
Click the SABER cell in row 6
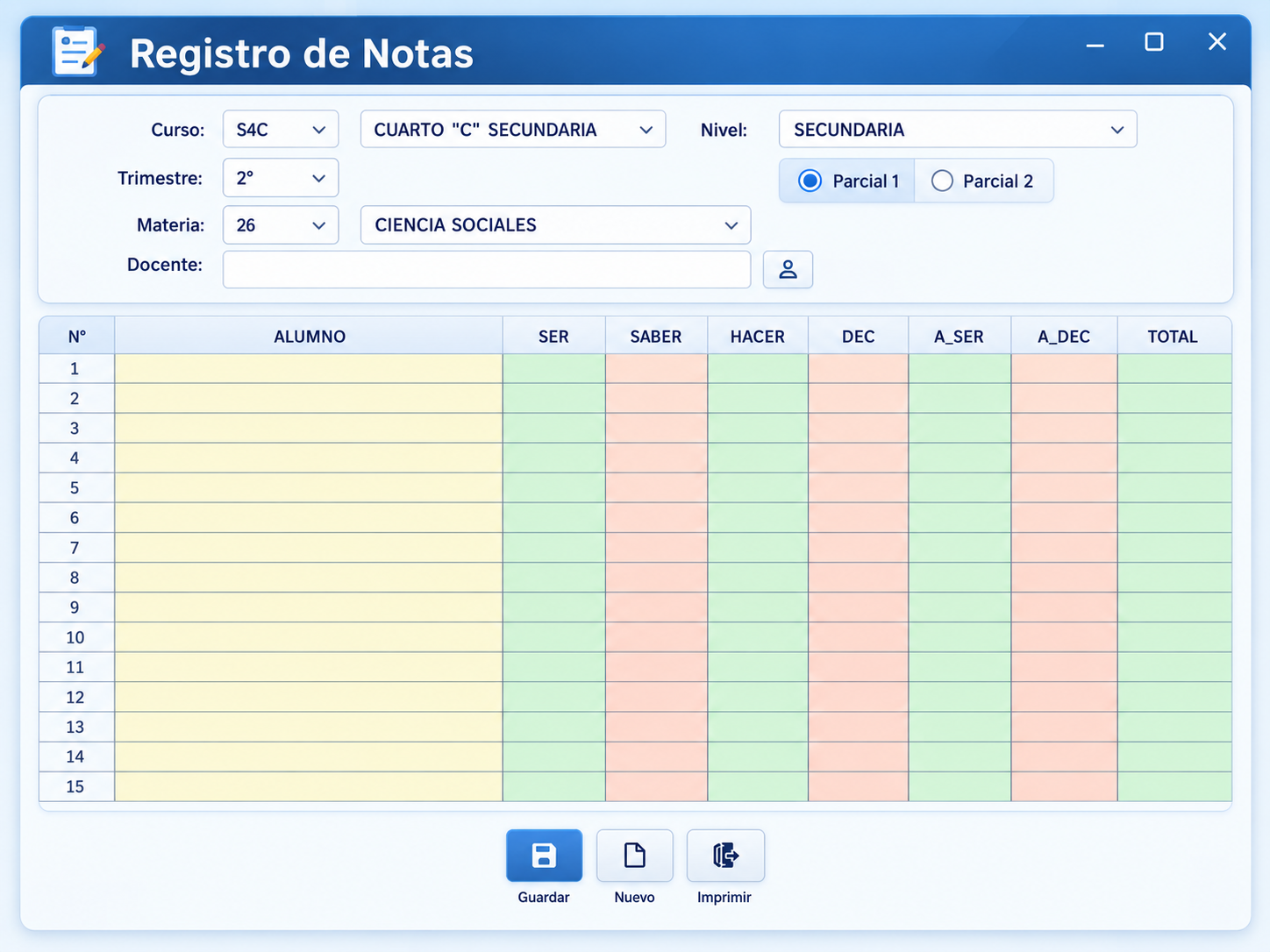656,518
